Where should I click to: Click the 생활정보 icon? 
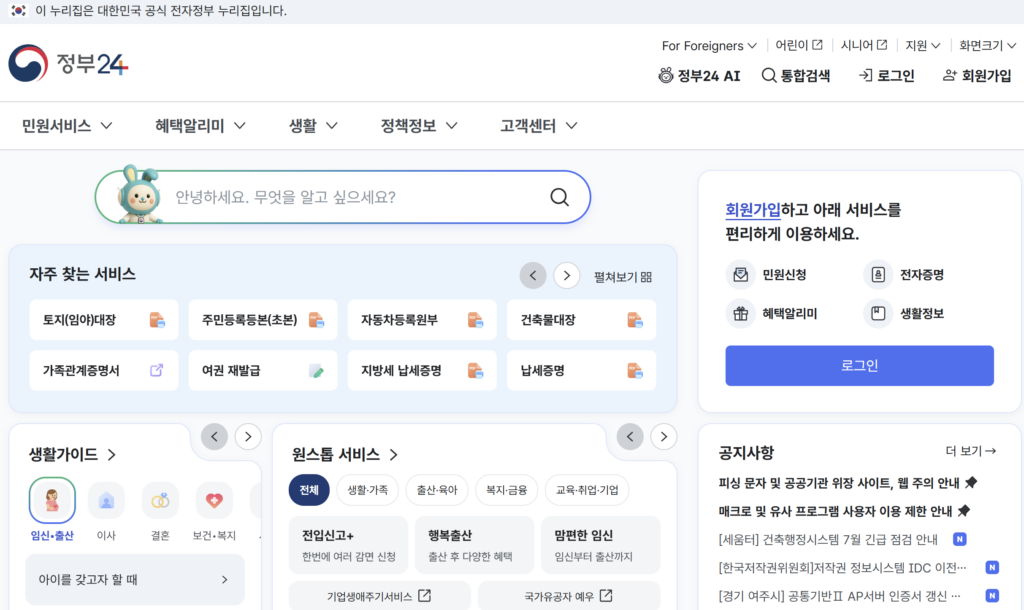(878, 313)
